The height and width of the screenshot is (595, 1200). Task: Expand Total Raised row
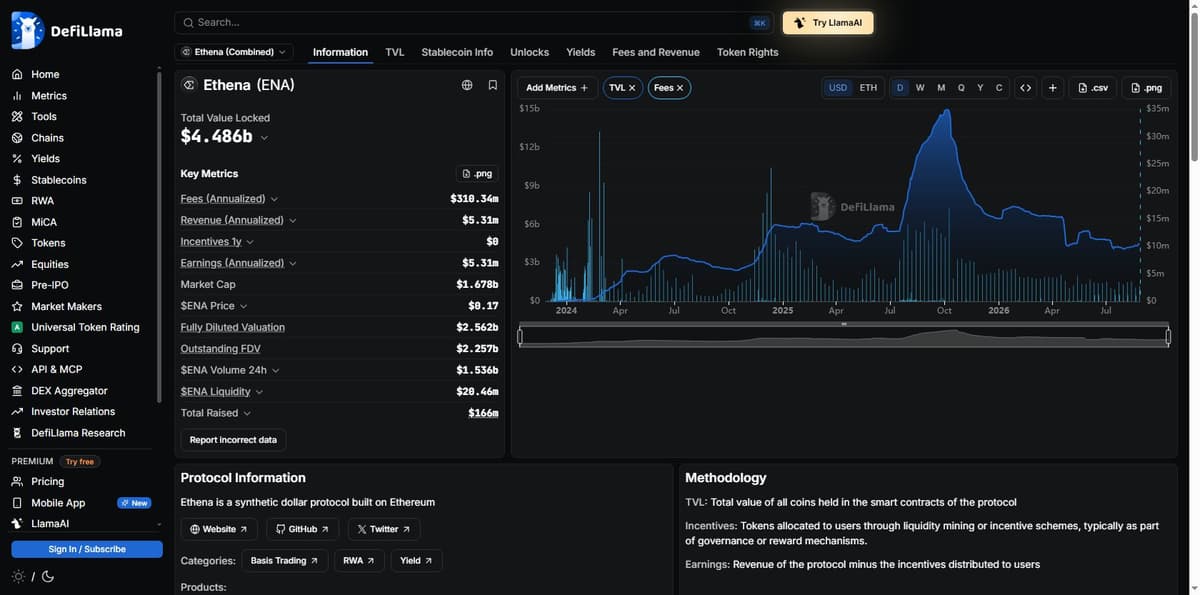[247, 413]
